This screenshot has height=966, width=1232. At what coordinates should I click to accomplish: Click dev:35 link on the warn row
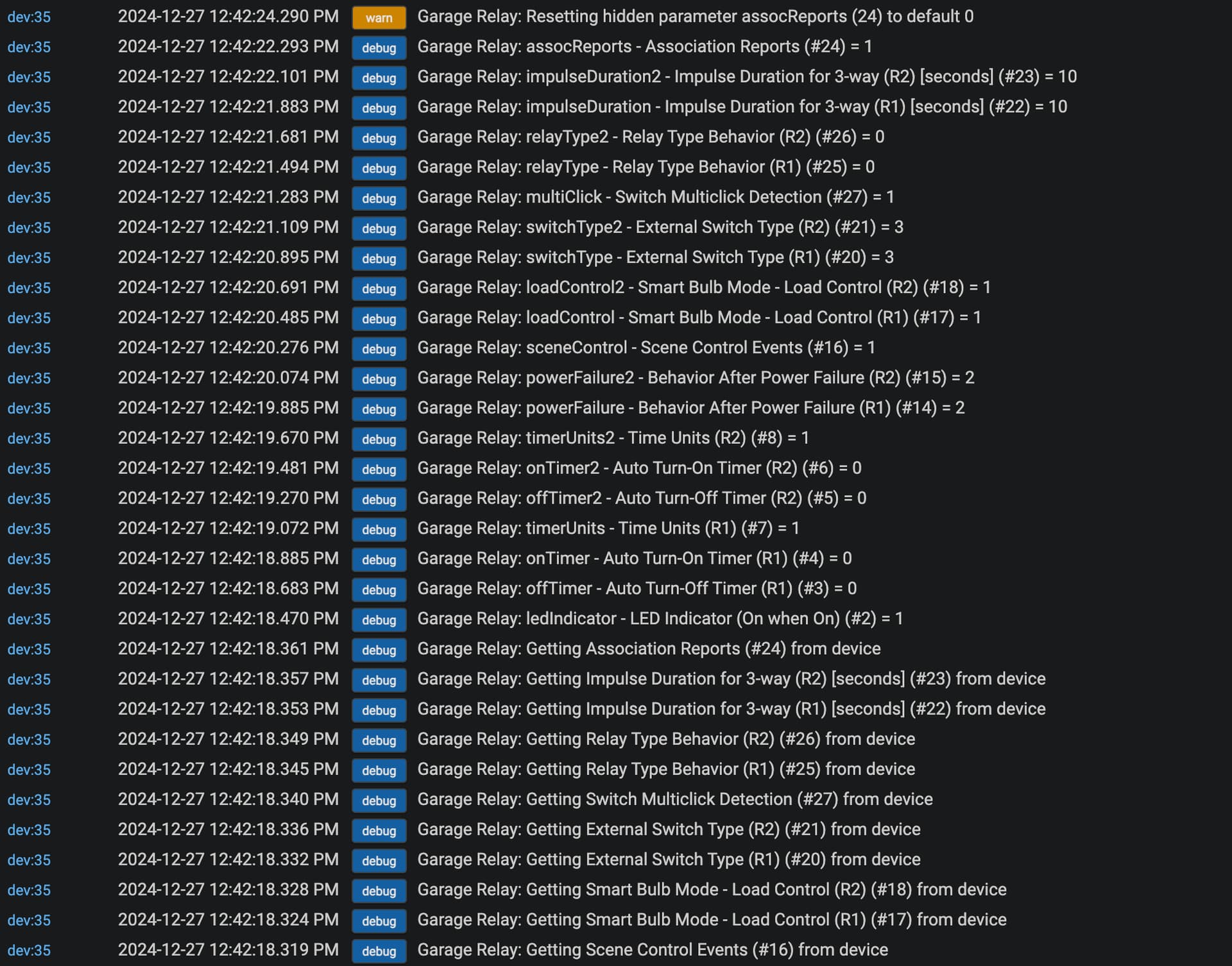pos(29,17)
